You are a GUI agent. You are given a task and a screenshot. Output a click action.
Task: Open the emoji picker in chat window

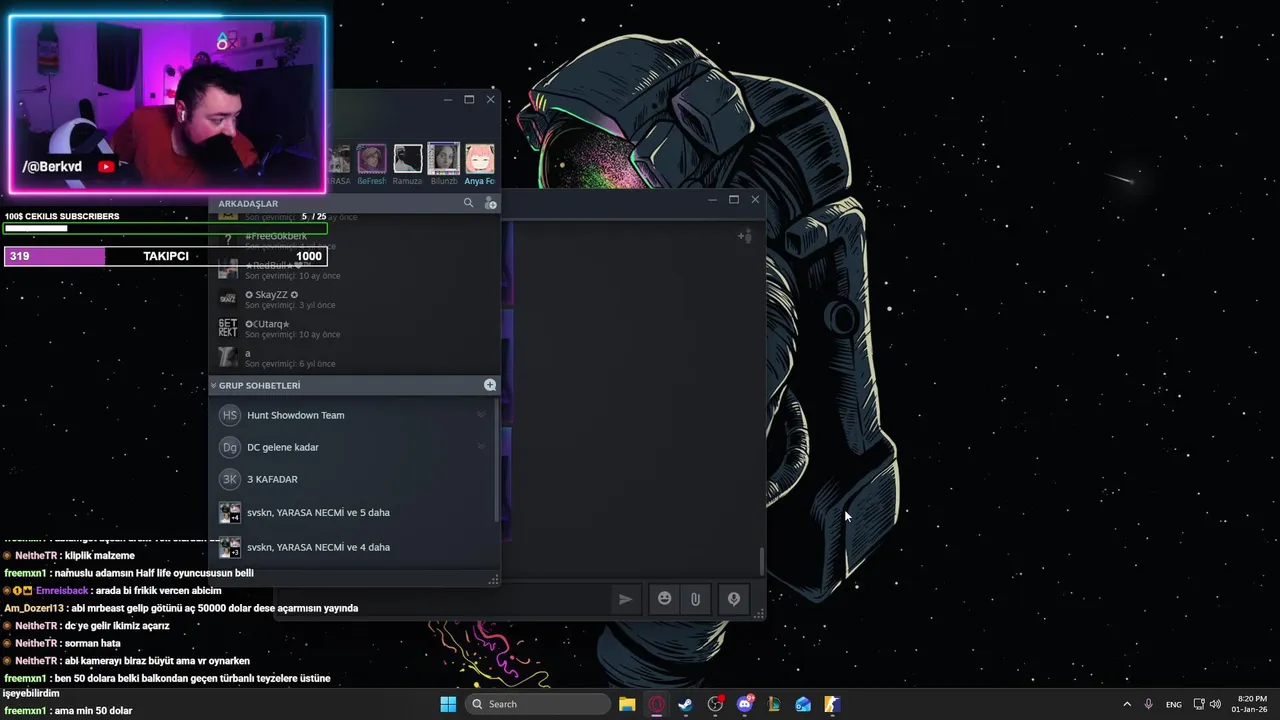pos(664,599)
